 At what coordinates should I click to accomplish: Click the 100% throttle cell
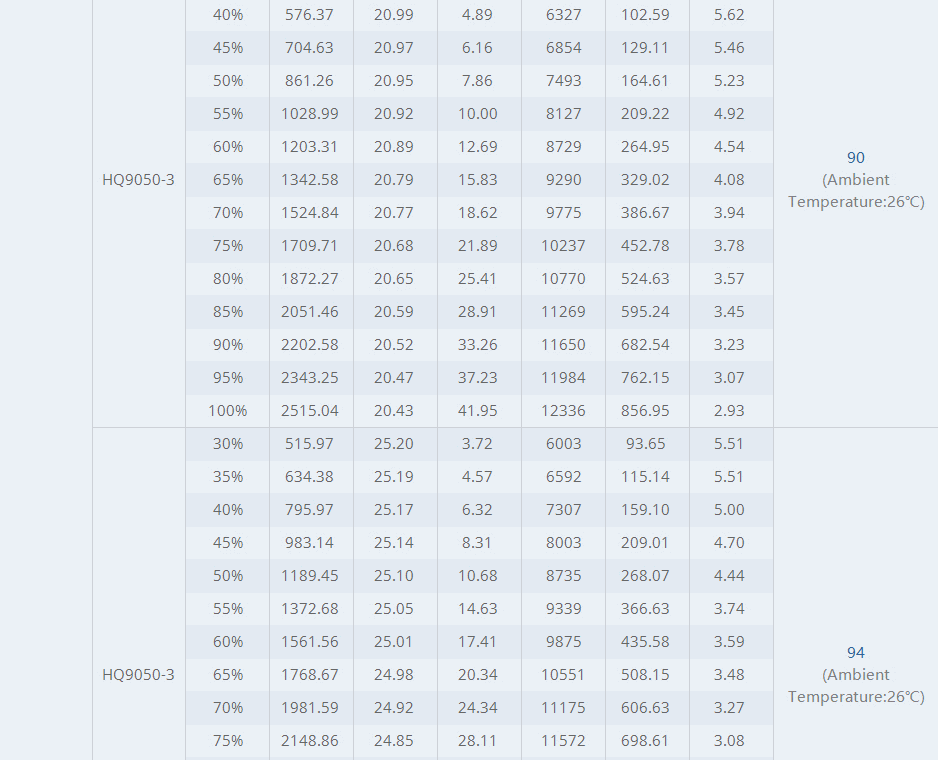(227, 411)
